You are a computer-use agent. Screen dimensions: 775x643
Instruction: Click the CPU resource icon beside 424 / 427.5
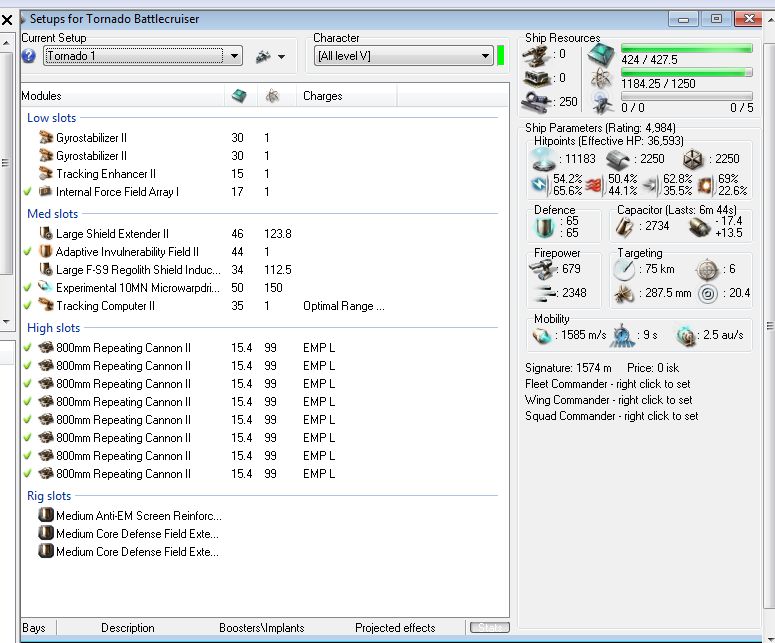tap(601, 54)
